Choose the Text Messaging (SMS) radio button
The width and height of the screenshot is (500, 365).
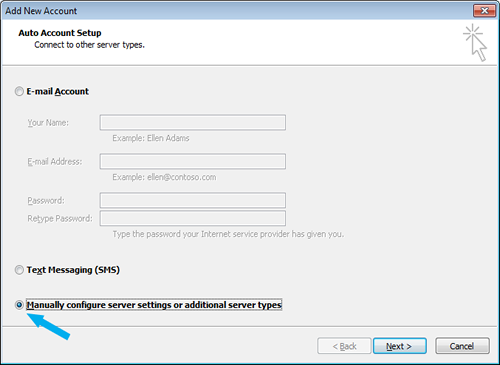[19, 270]
